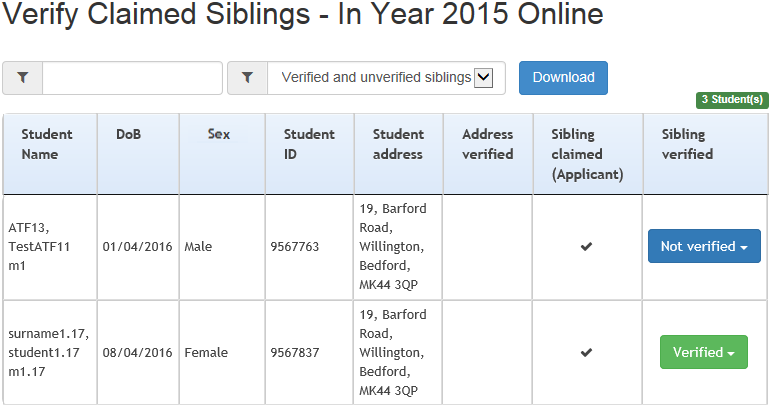Image resolution: width=773 pixels, height=408 pixels.
Task: Expand the Not verified dropdown for ATF13
Action: click(x=704, y=246)
